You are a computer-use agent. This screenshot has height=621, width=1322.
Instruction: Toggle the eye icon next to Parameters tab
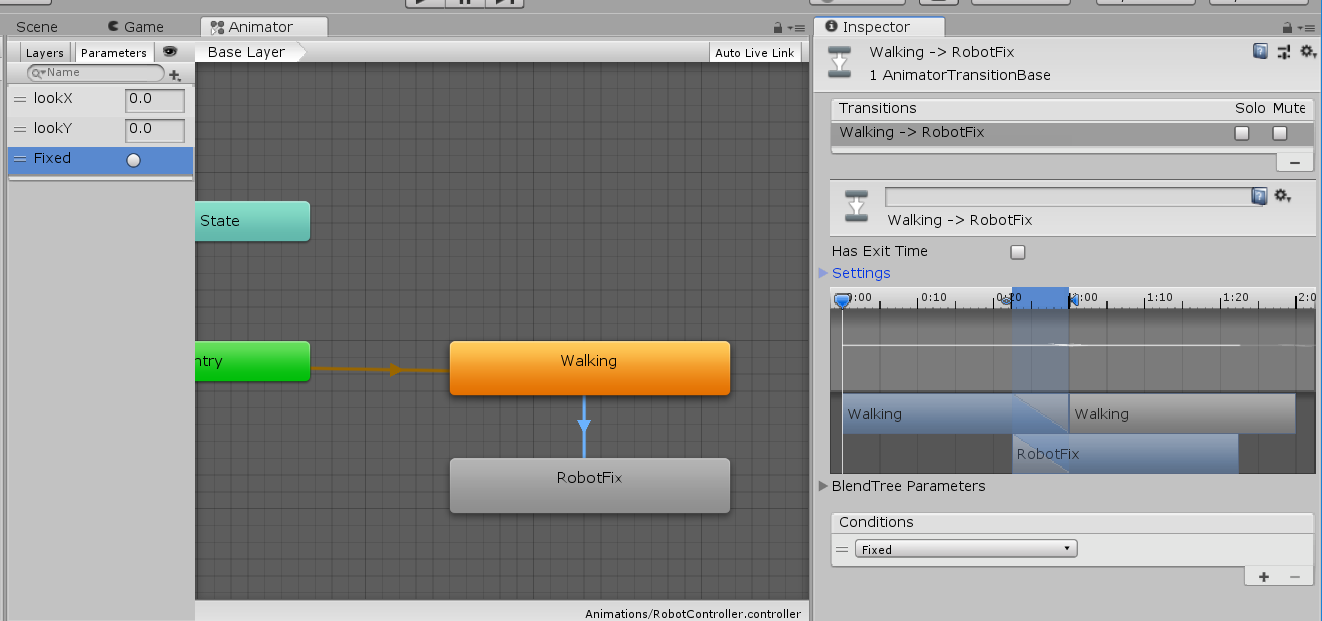point(171,52)
